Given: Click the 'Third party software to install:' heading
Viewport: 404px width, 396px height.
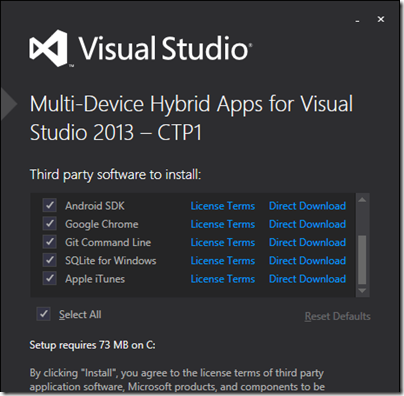Looking at the screenshot, I should [115, 175].
